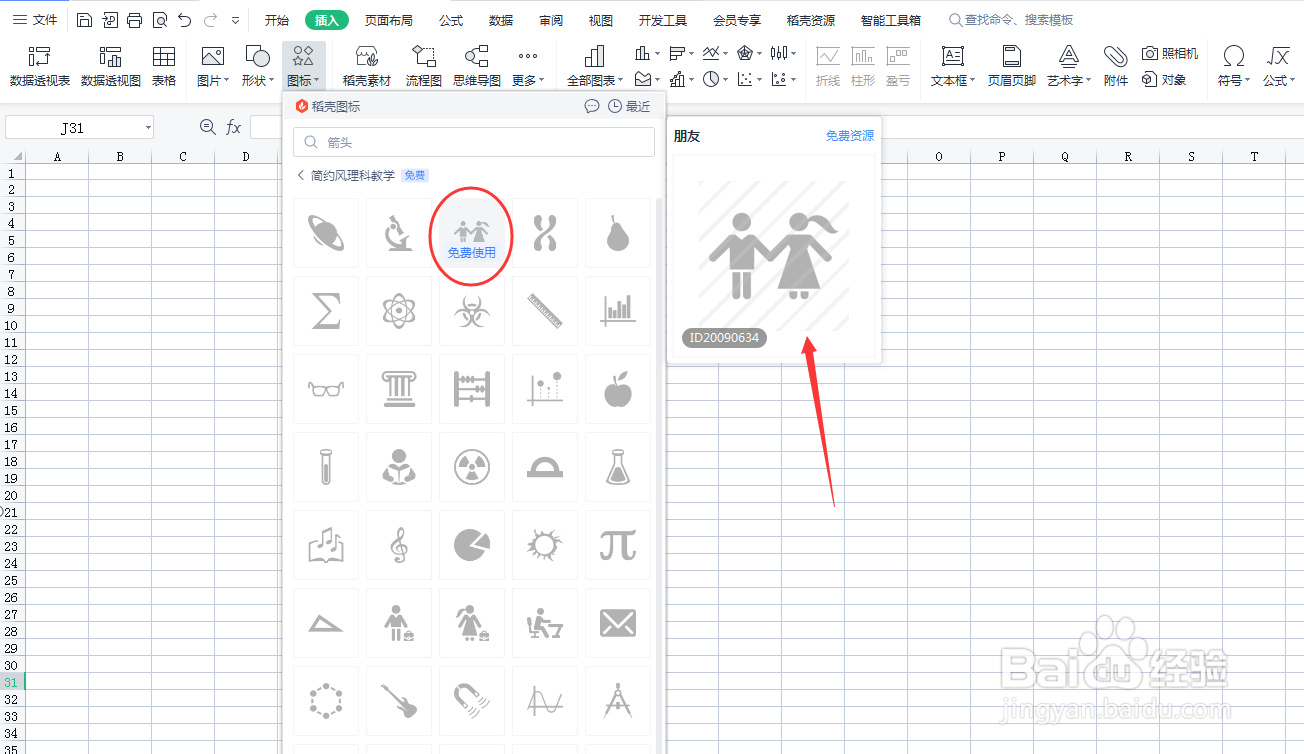Insert a 文本框 text box

tap(953, 66)
